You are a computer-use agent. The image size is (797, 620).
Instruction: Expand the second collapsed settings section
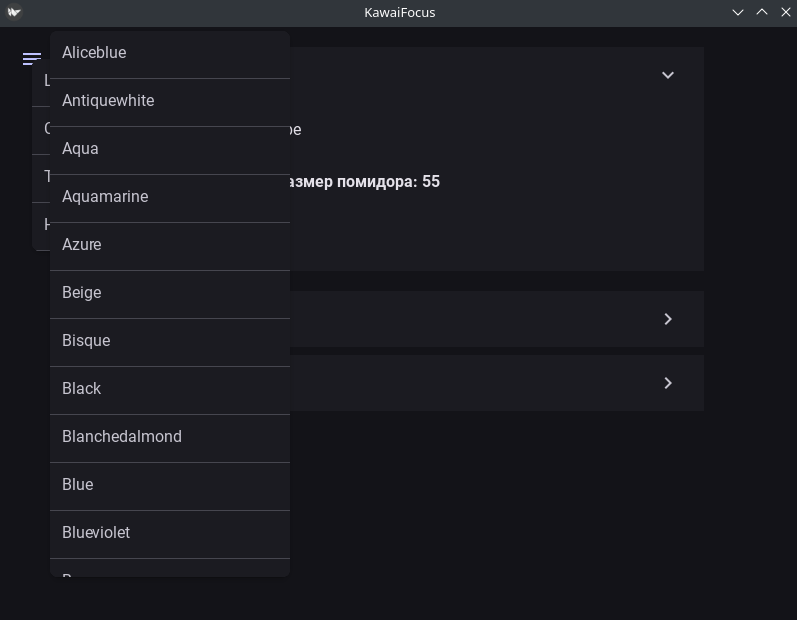(x=667, y=319)
